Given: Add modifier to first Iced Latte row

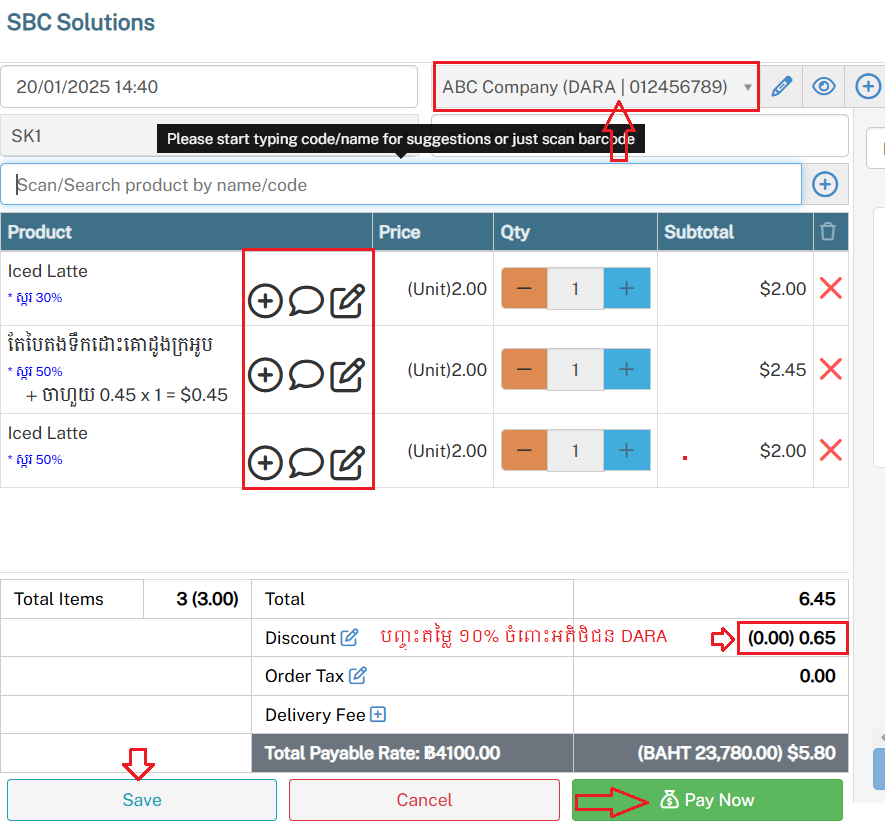Looking at the screenshot, I should pos(265,300).
